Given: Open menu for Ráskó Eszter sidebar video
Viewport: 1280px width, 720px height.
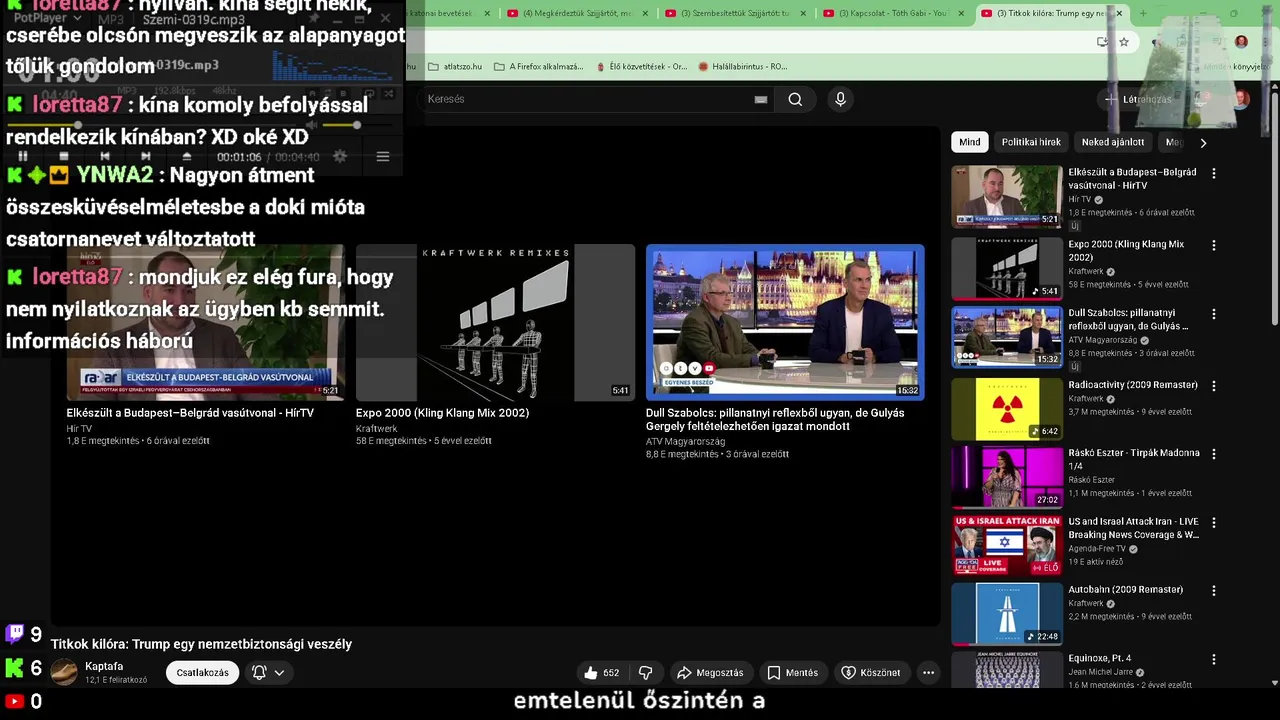Looking at the screenshot, I should 1214,454.
